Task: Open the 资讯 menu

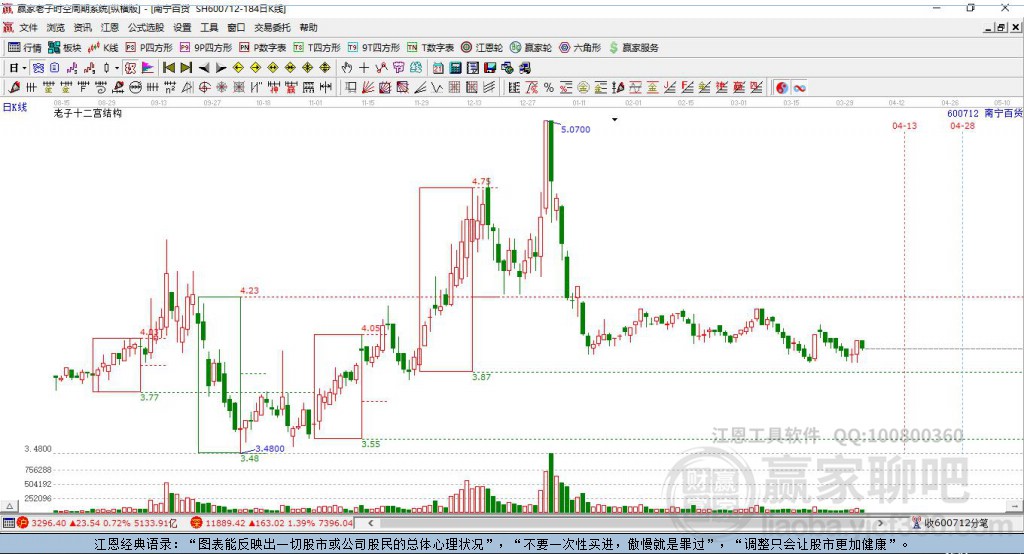Action: point(82,27)
